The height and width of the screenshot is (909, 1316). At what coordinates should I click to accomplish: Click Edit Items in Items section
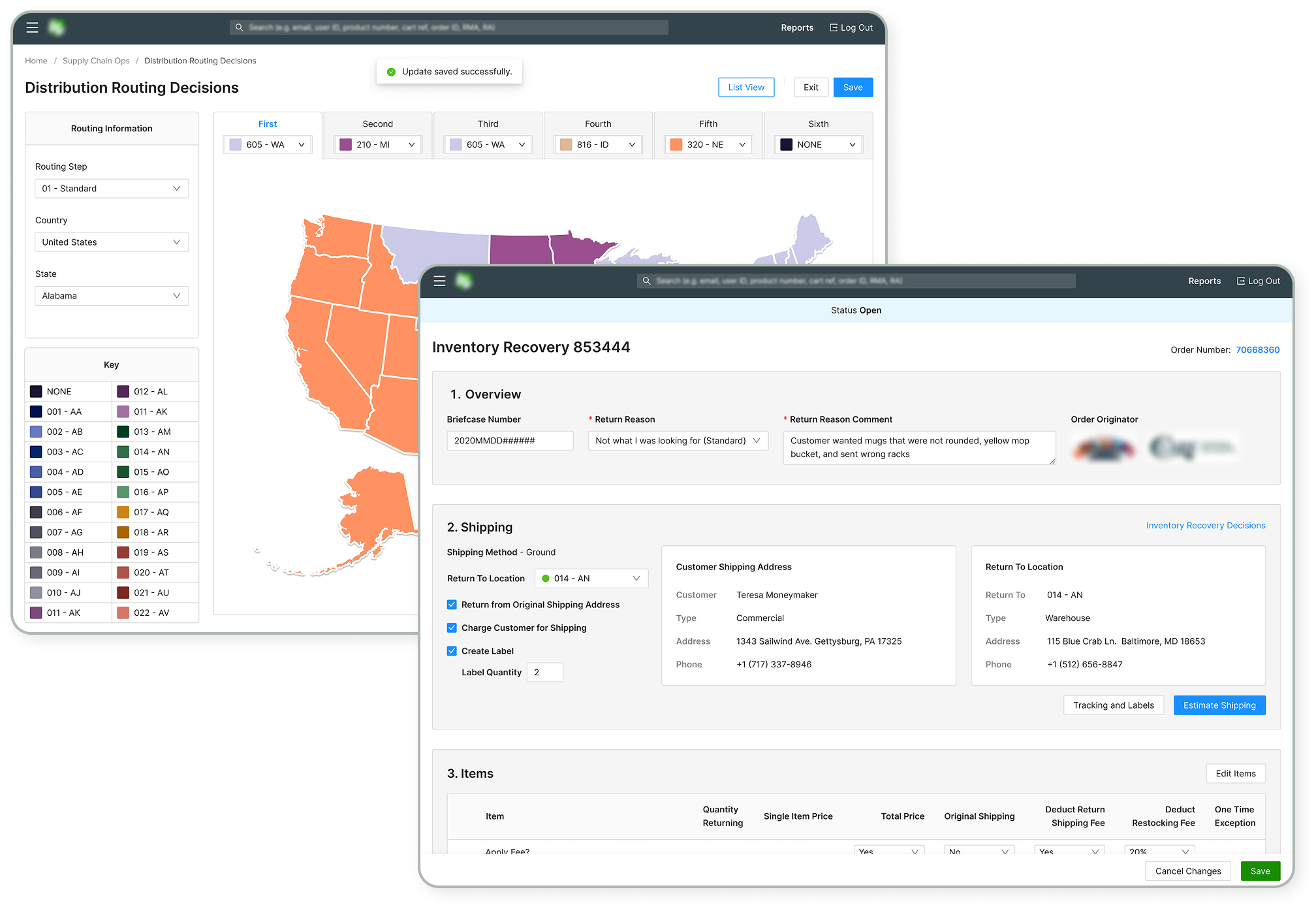[x=1236, y=774]
